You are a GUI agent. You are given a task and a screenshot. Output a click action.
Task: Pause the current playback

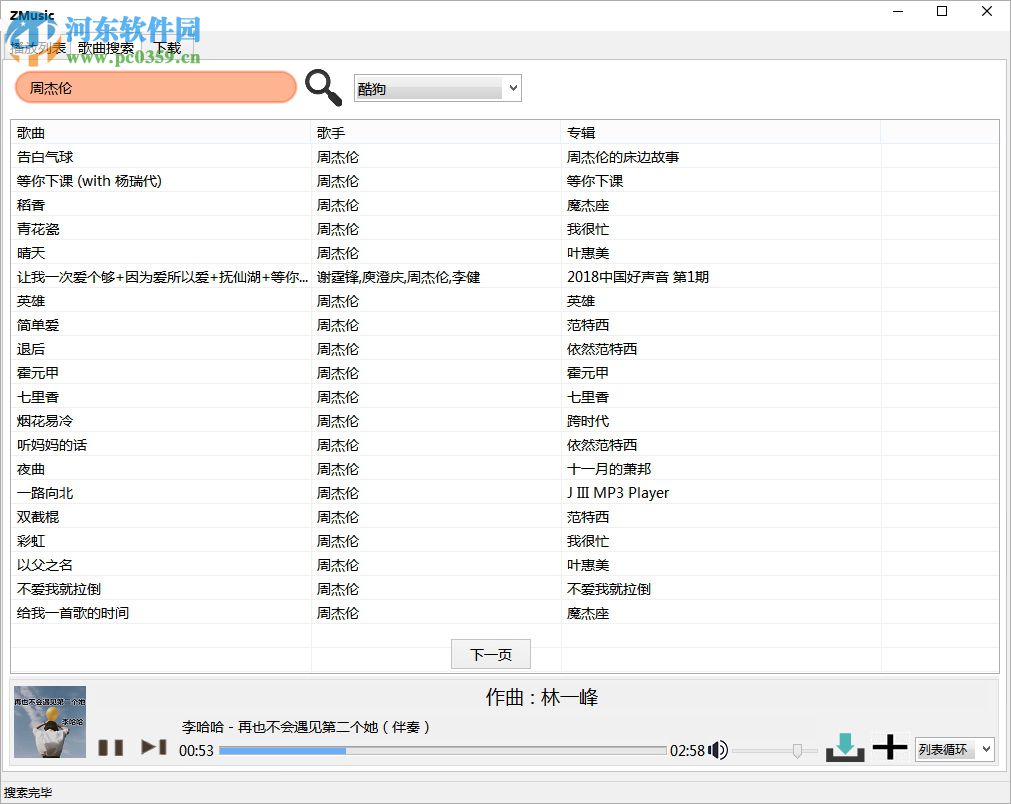pyautogui.click(x=111, y=746)
